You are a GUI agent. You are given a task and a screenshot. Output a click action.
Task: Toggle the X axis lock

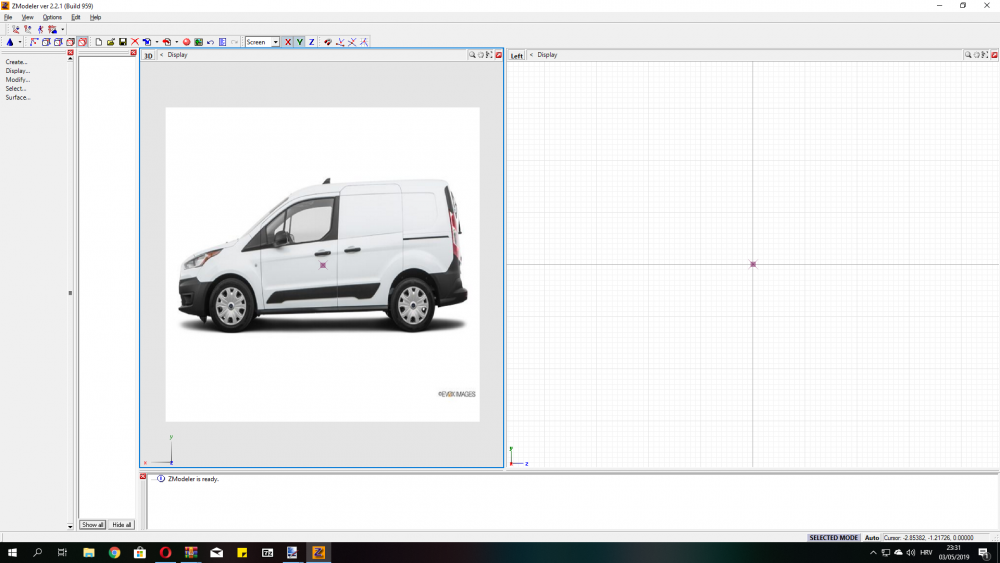(288, 42)
